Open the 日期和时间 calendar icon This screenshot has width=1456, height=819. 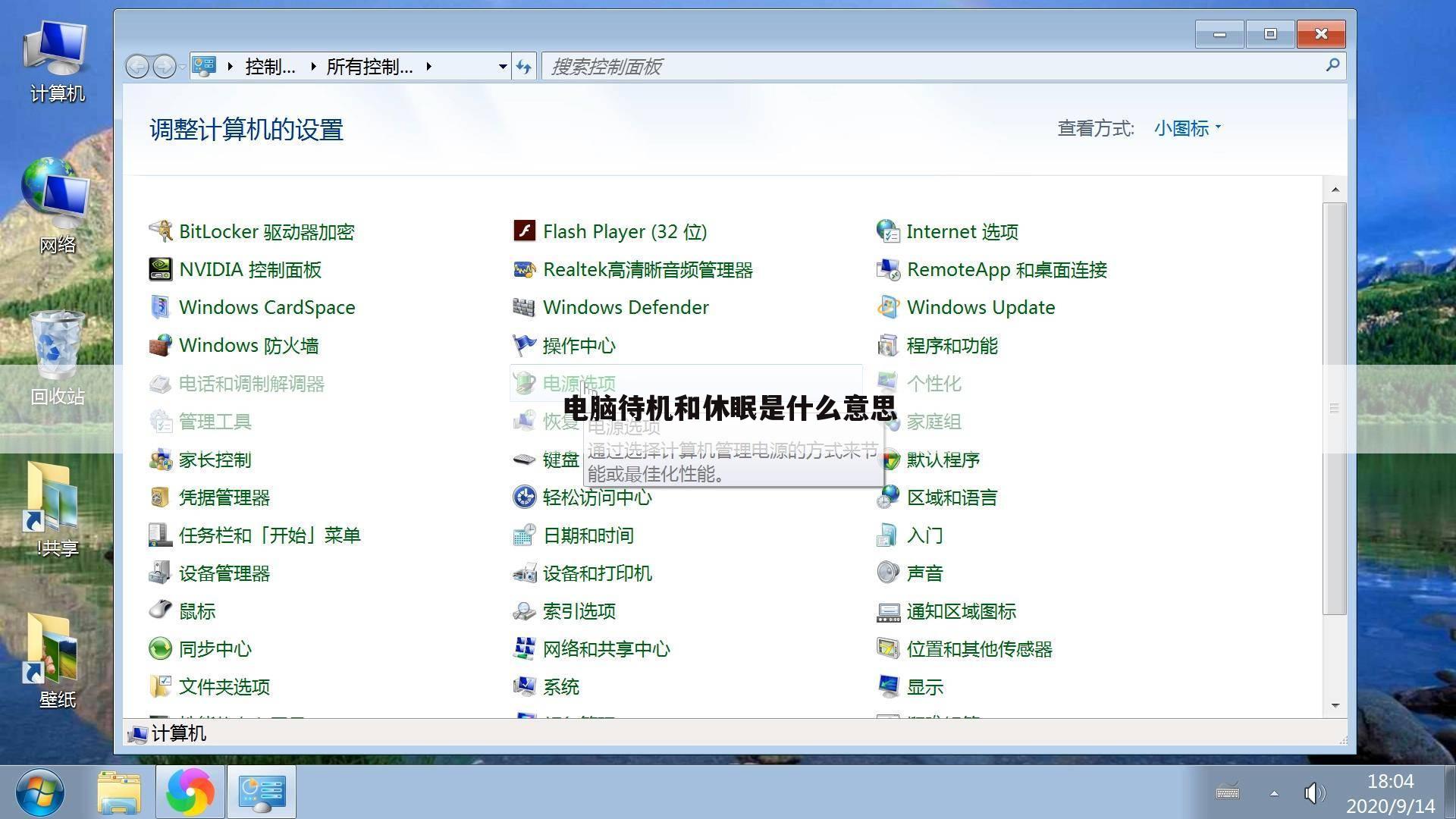(524, 535)
